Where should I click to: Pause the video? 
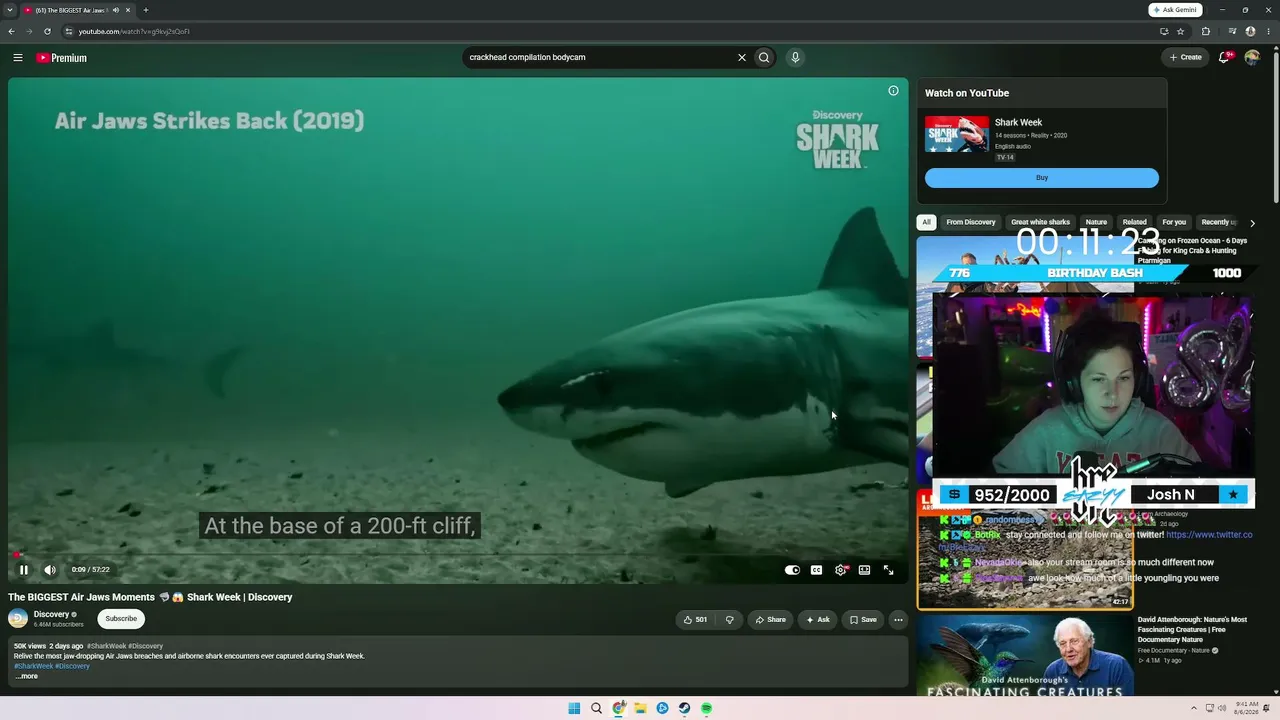[x=24, y=570]
